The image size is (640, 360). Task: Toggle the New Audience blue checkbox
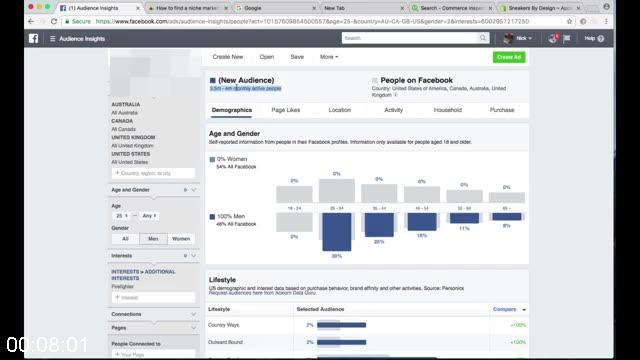pyautogui.click(x=213, y=80)
